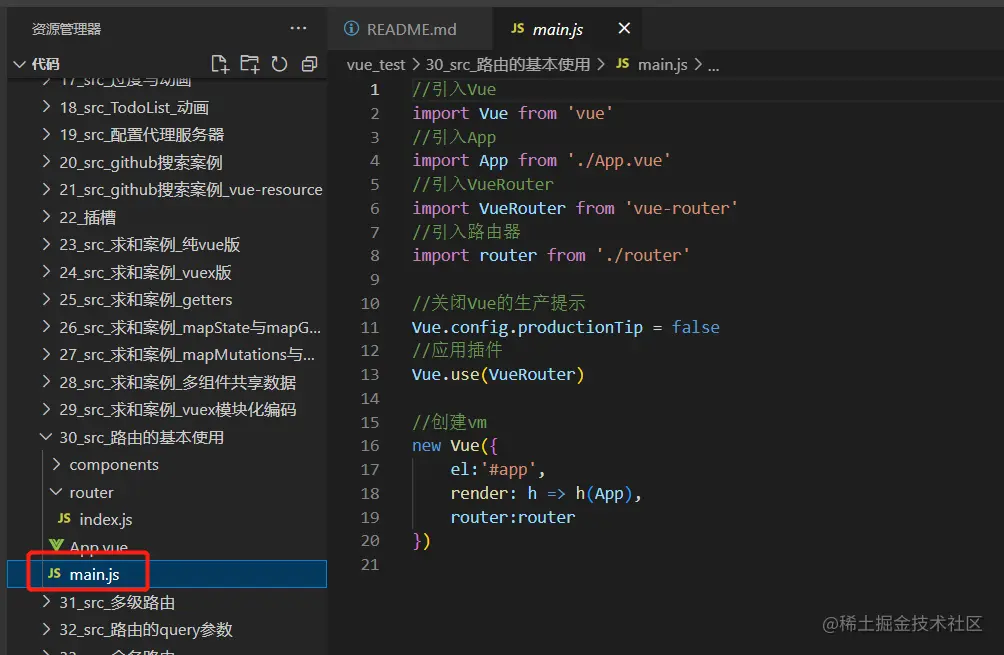Click the JS icon in the breadcrumb
Viewport: 1004px width, 655px height.
point(622,64)
